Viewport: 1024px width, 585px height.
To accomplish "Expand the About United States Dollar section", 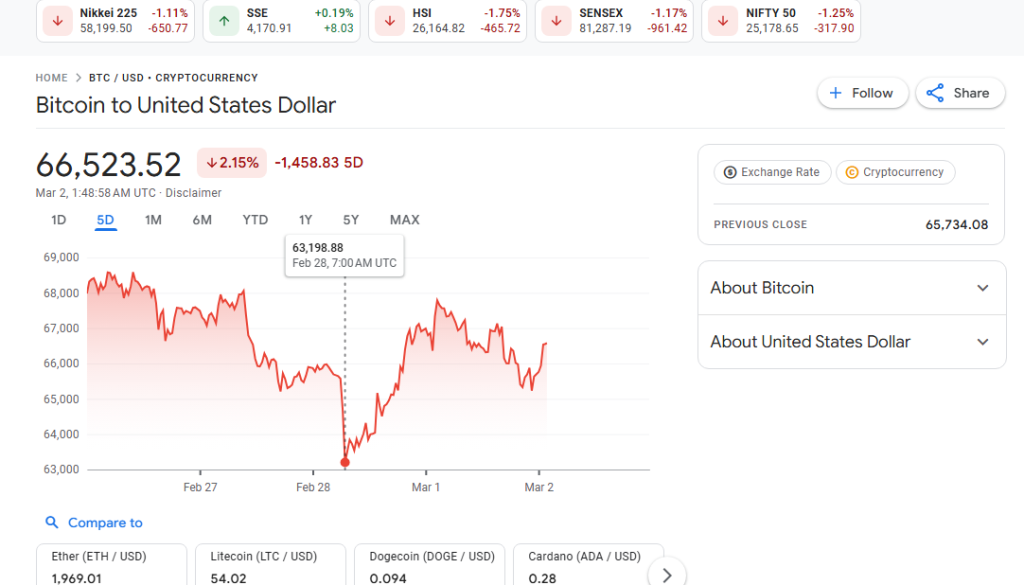I will tap(981, 341).
